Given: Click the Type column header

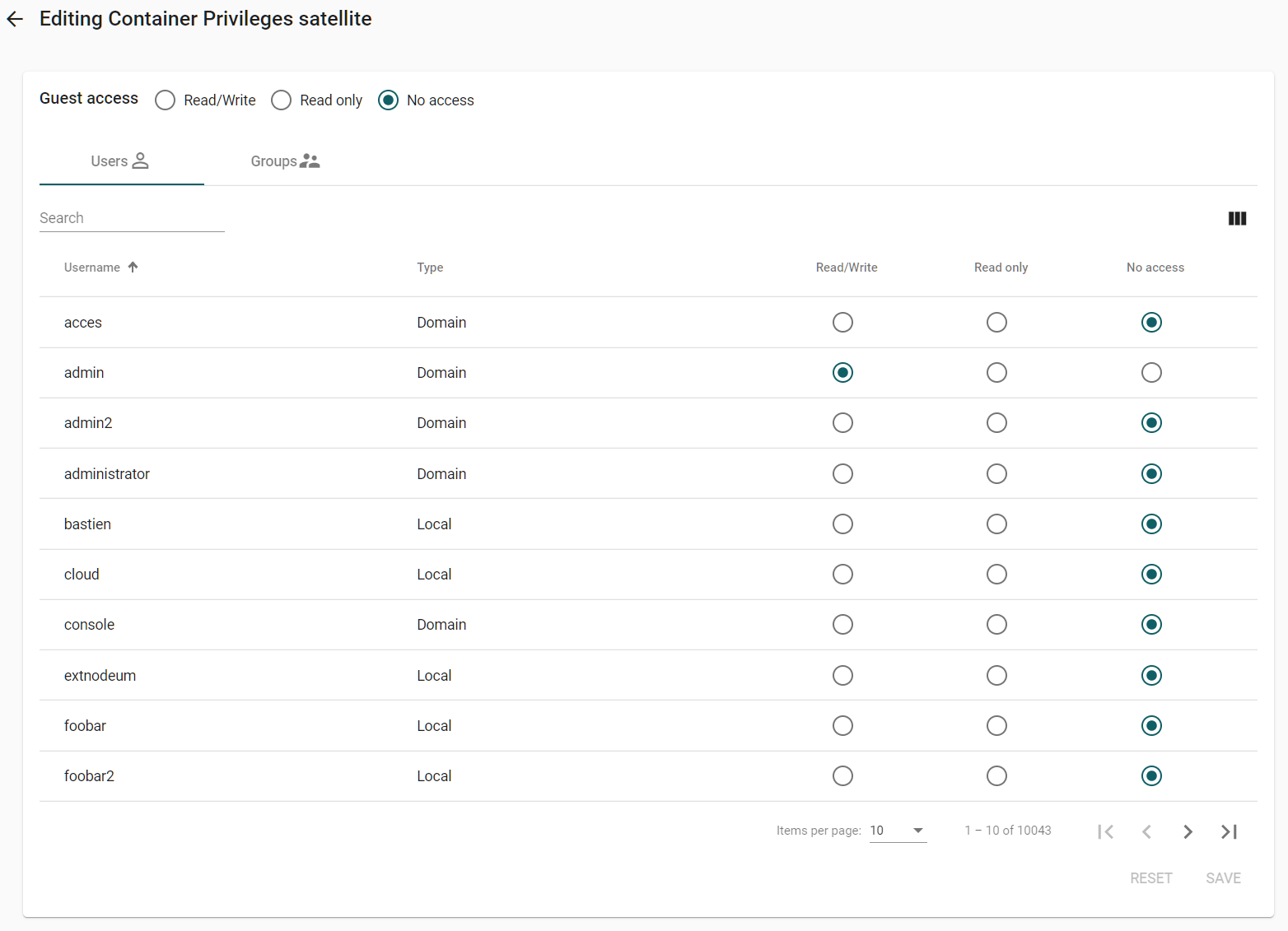Looking at the screenshot, I should point(430,268).
